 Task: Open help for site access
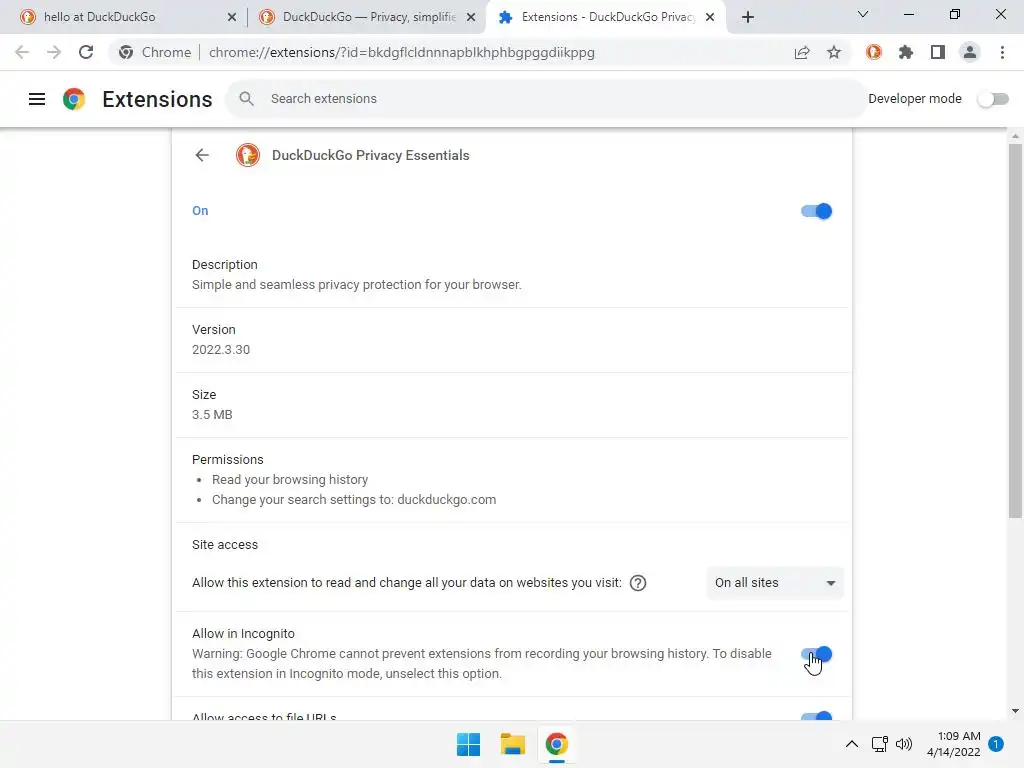(x=637, y=583)
